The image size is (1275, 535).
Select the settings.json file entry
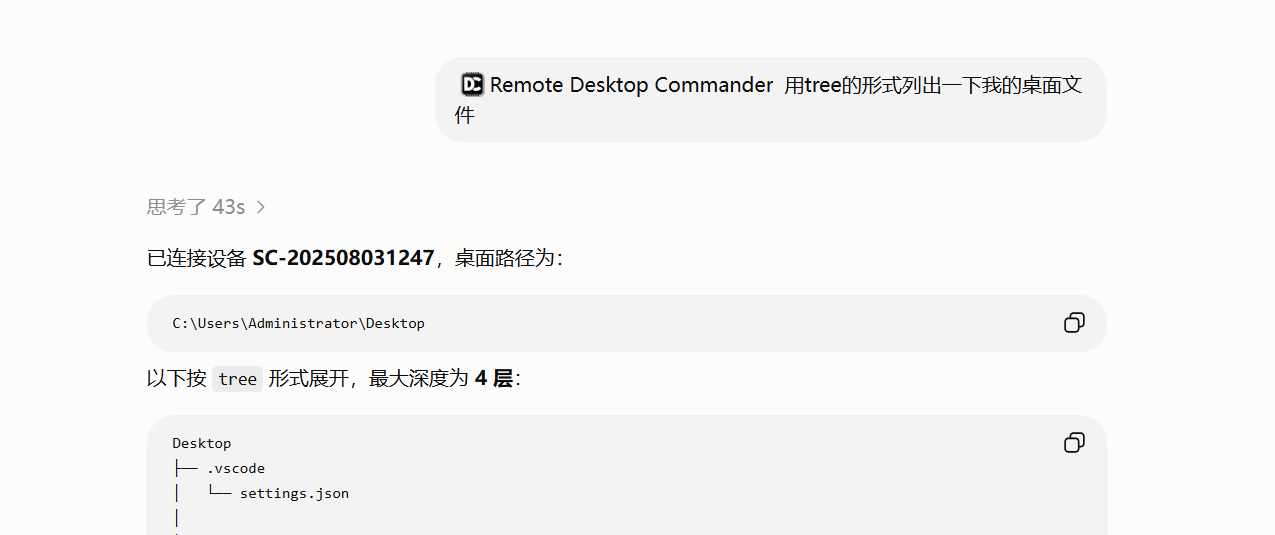click(294, 493)
